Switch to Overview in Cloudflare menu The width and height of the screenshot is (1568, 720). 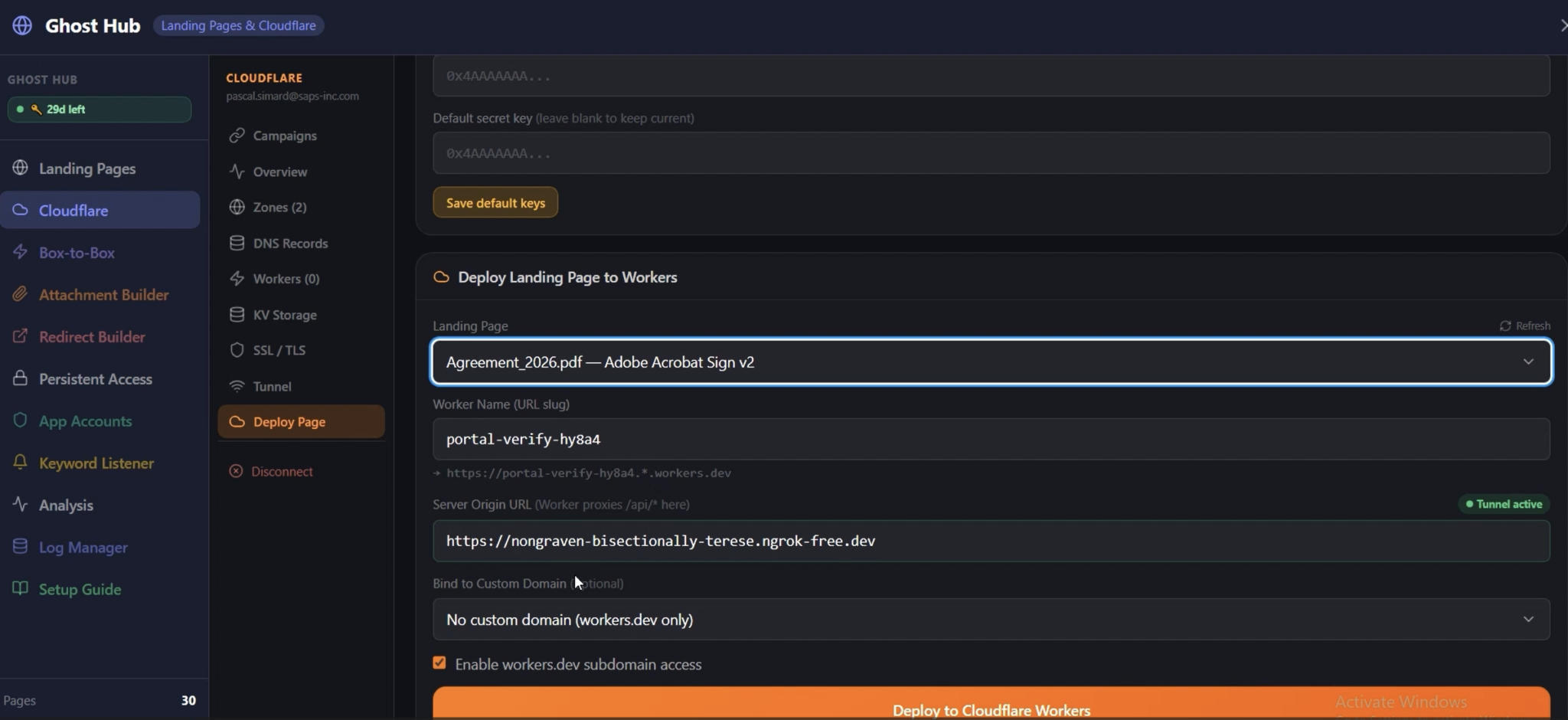[x=301, y=172]
